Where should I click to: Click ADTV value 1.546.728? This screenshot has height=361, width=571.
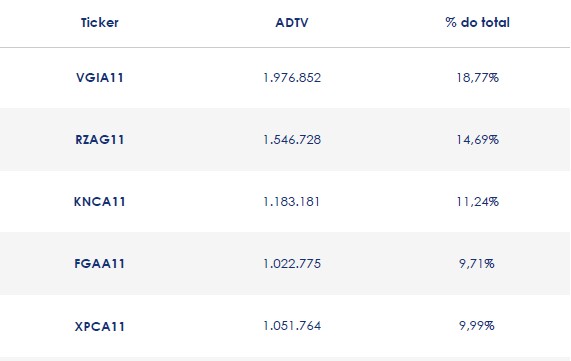(x=292, y=140)
